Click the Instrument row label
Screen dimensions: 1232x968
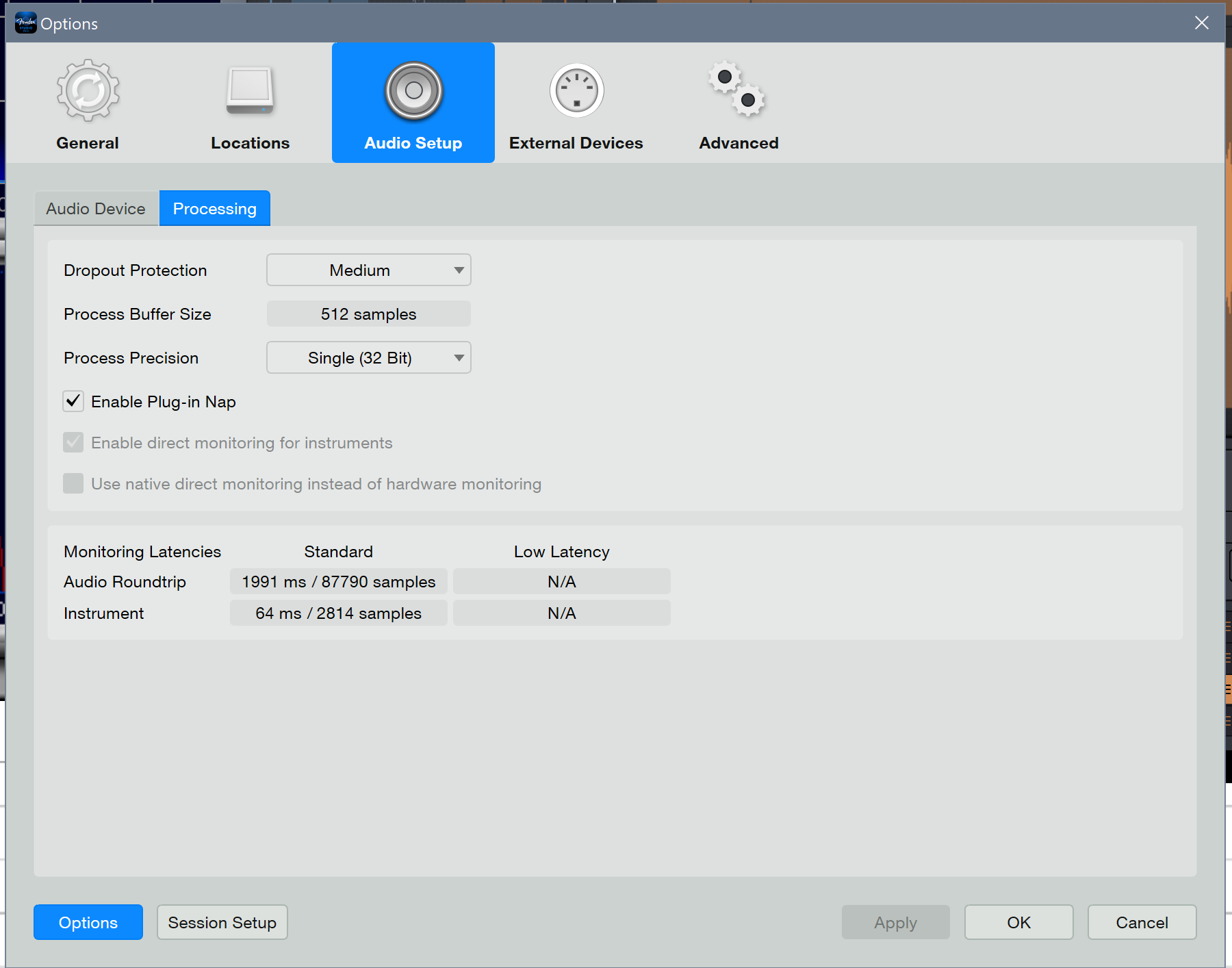coord(104,613)
